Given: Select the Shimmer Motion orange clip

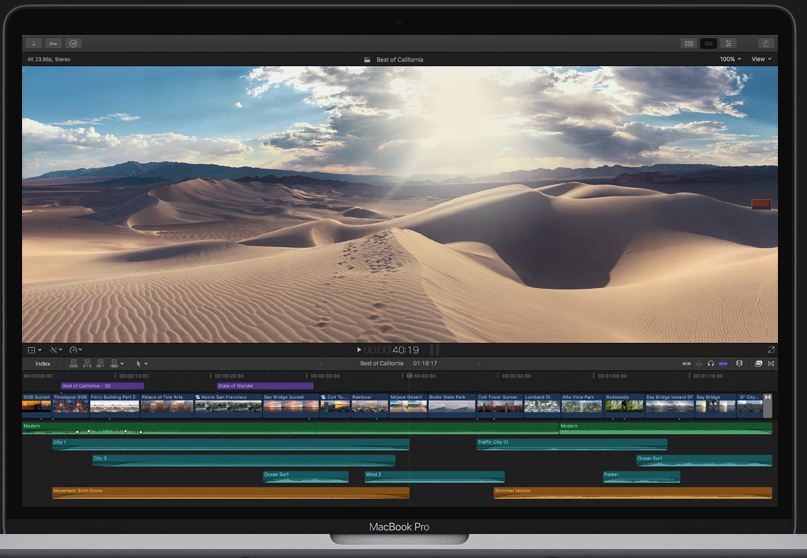Looking at the screenshot, I should (x=633, y=493).
